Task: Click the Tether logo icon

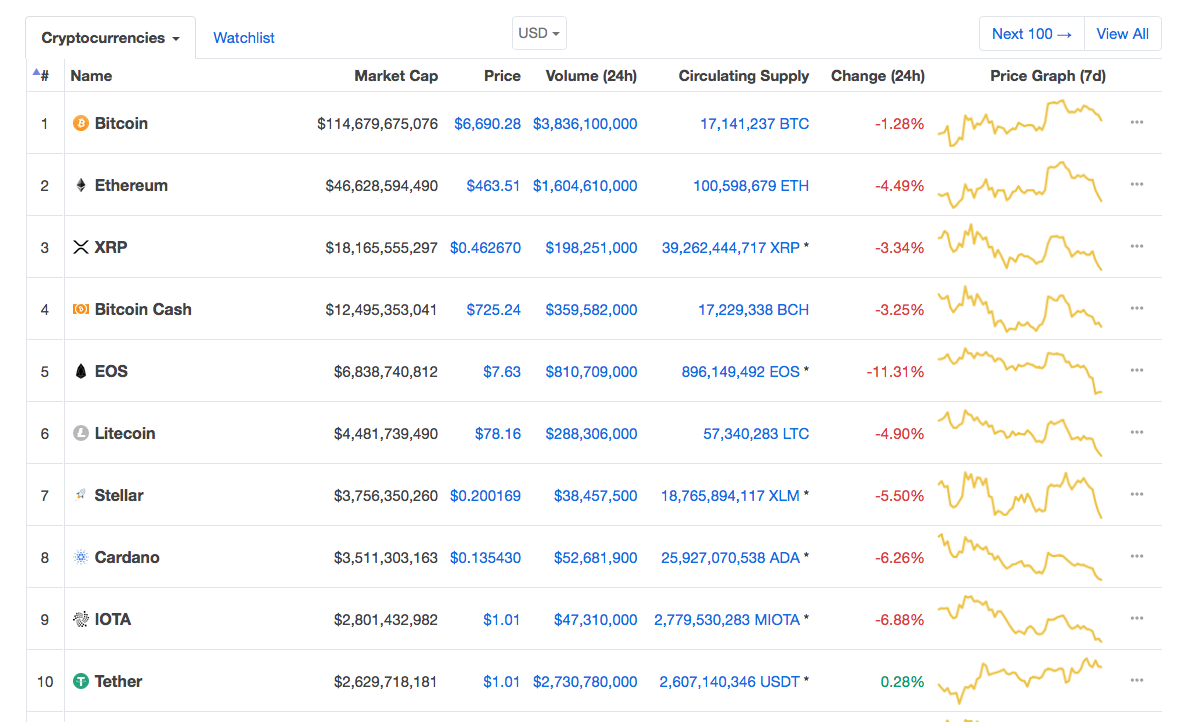Action: pyautogui.click(x=81, y=681)
